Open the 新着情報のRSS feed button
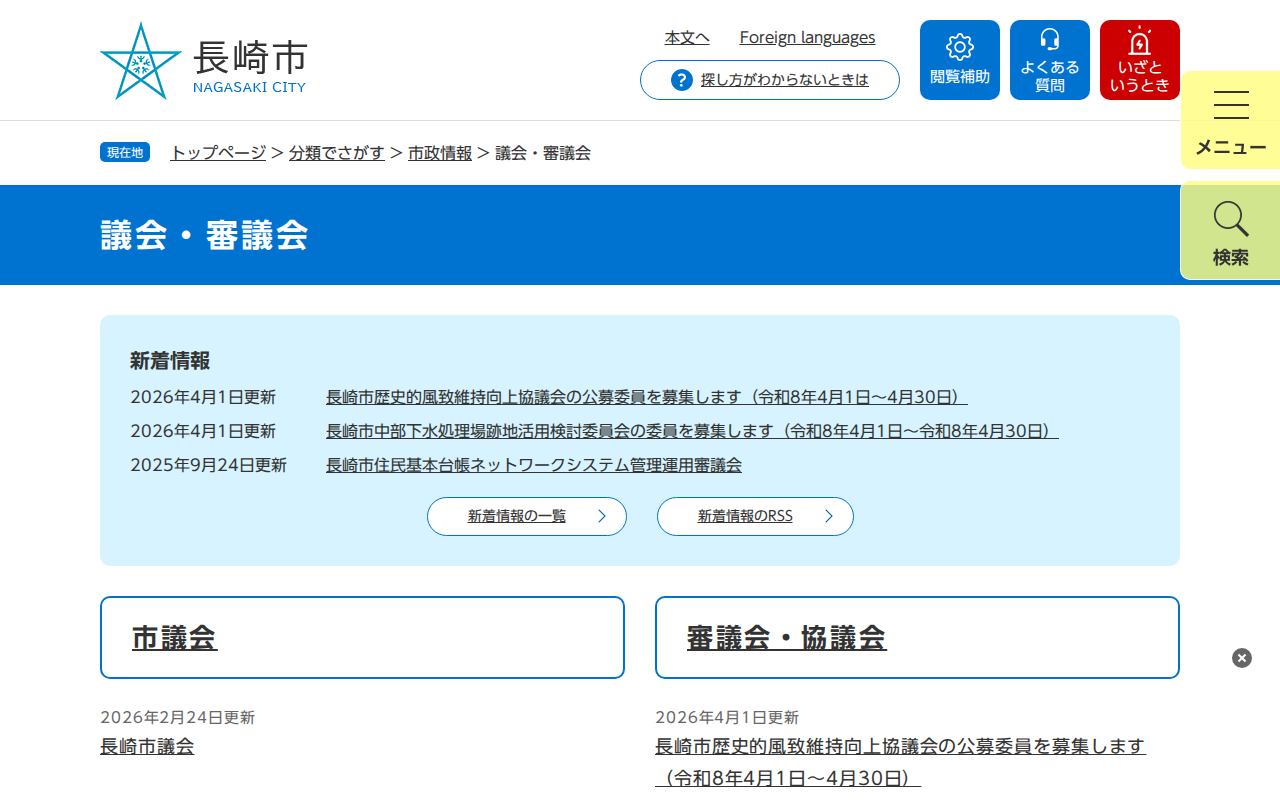This screenshot has width=1280, height=800. [x=754, y=516]
